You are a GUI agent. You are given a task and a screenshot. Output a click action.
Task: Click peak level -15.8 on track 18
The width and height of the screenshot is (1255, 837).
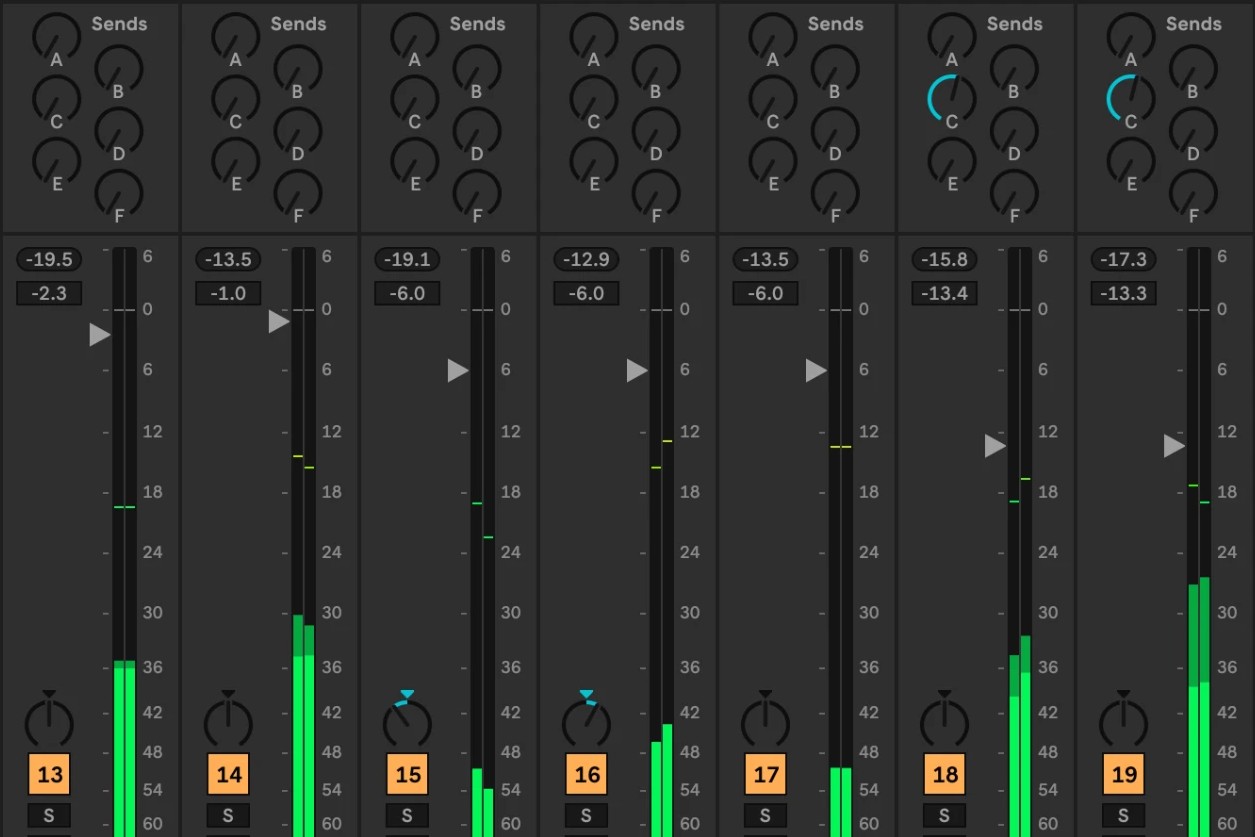click(x=944, y=260)
